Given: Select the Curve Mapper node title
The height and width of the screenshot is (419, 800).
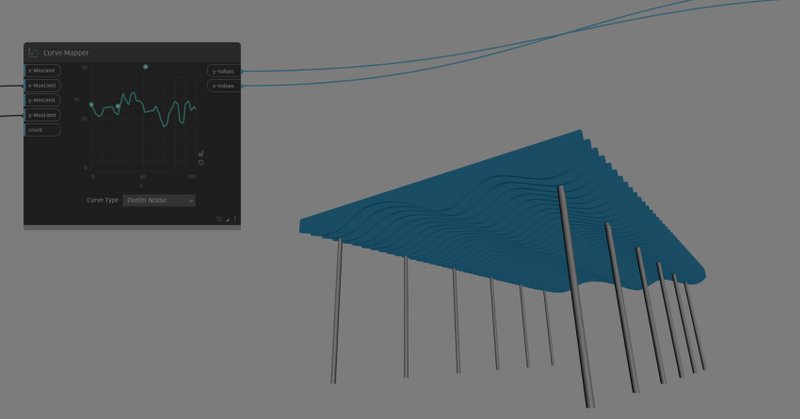Looking at the screenshot, I should 66,53.
